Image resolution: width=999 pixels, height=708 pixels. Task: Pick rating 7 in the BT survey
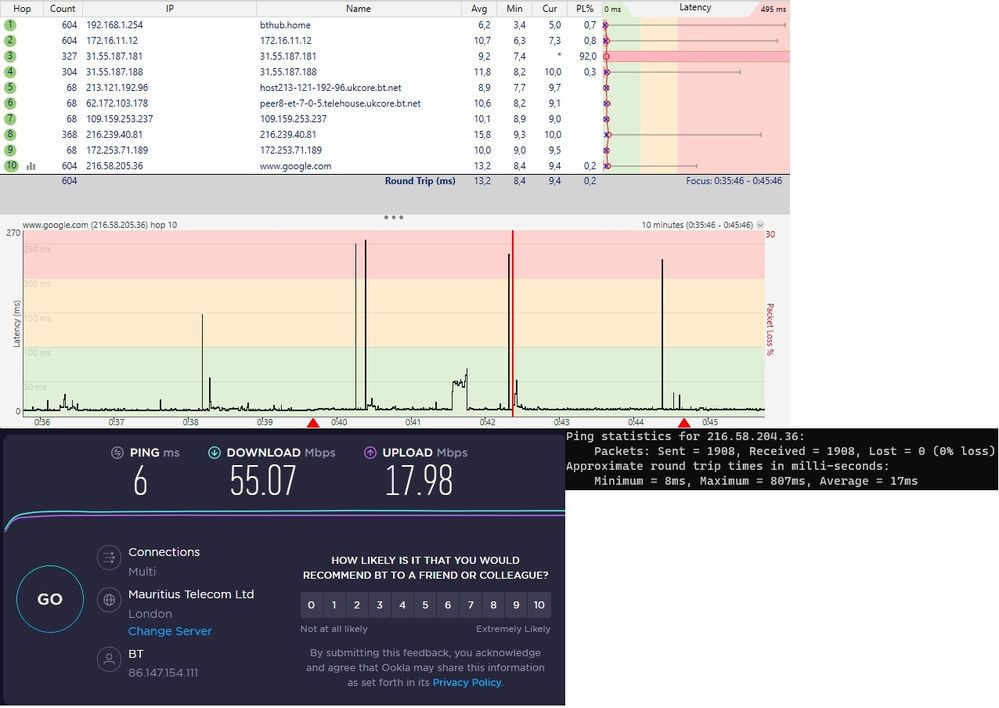pyautogui.click(x=471, y=605)
